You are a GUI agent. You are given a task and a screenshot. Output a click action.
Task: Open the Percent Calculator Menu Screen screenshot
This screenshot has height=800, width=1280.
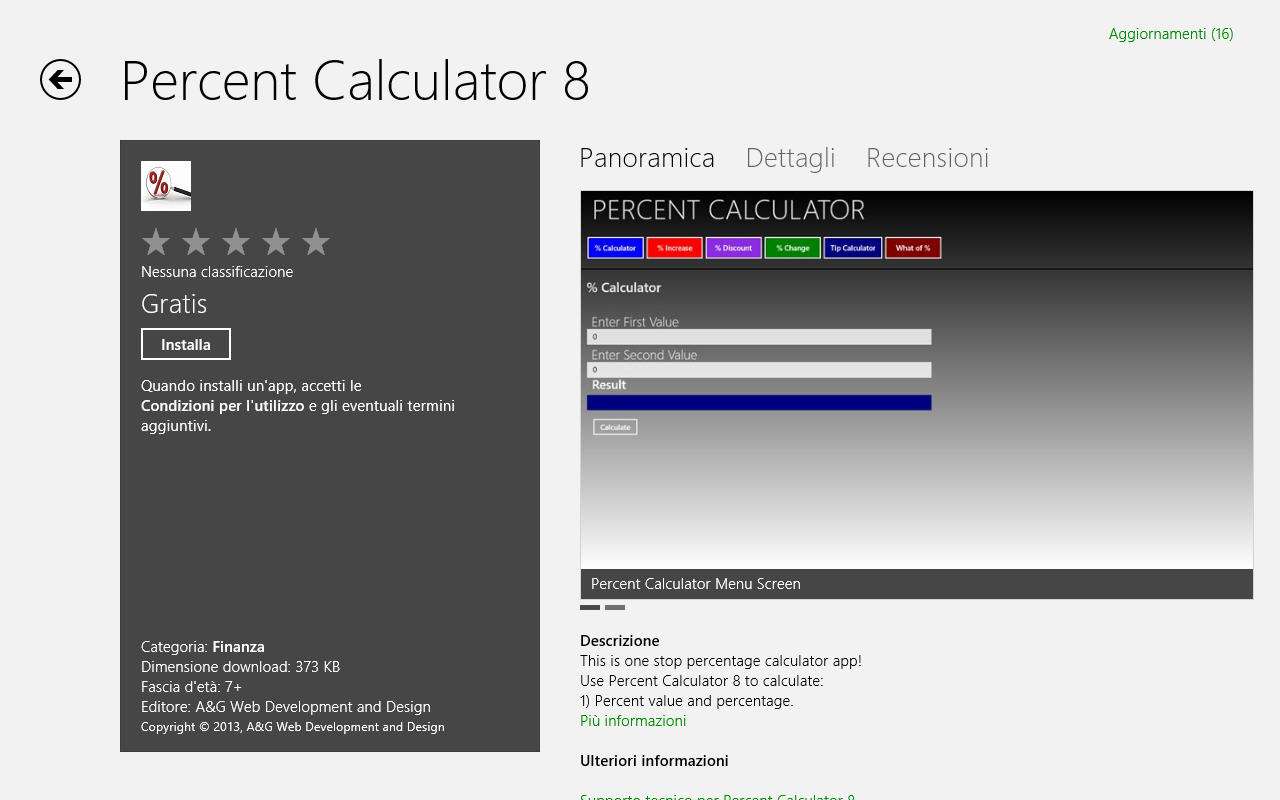pyautogui.click(x=916, y=395)
